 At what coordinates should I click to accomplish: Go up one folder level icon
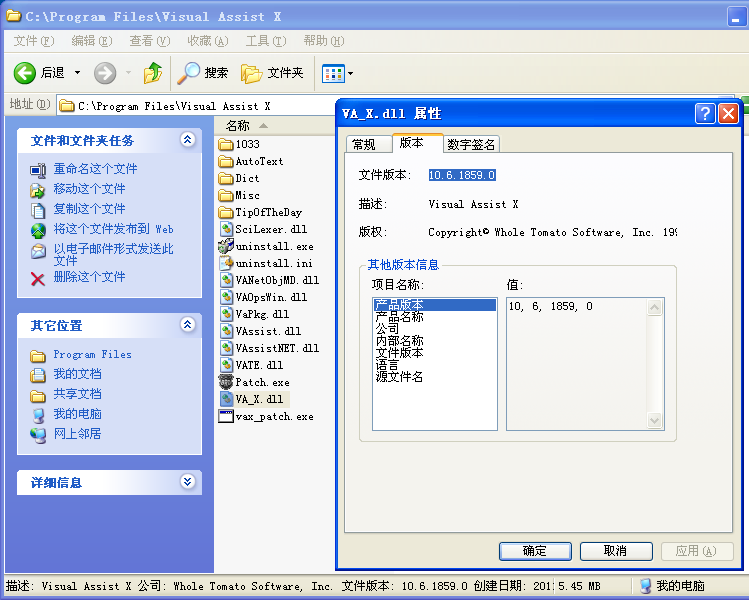153,73
